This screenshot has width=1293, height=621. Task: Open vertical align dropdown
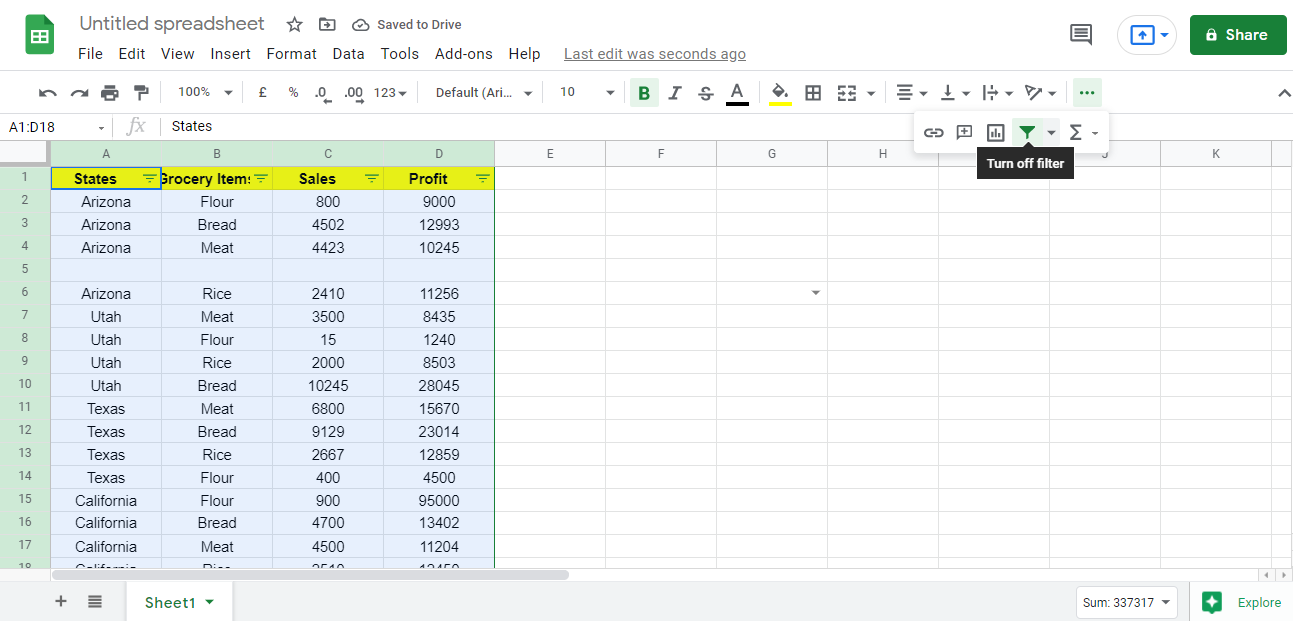point(955,93)
